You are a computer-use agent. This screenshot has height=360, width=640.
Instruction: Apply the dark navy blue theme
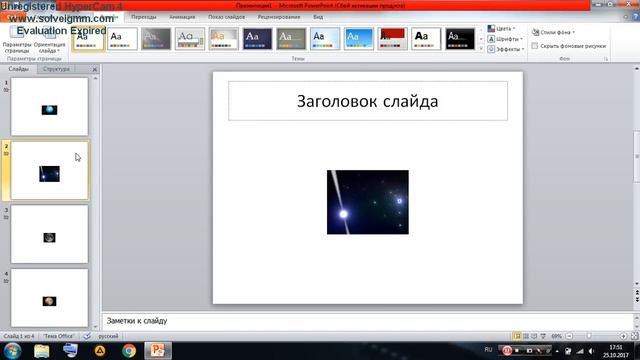(257, 39)
